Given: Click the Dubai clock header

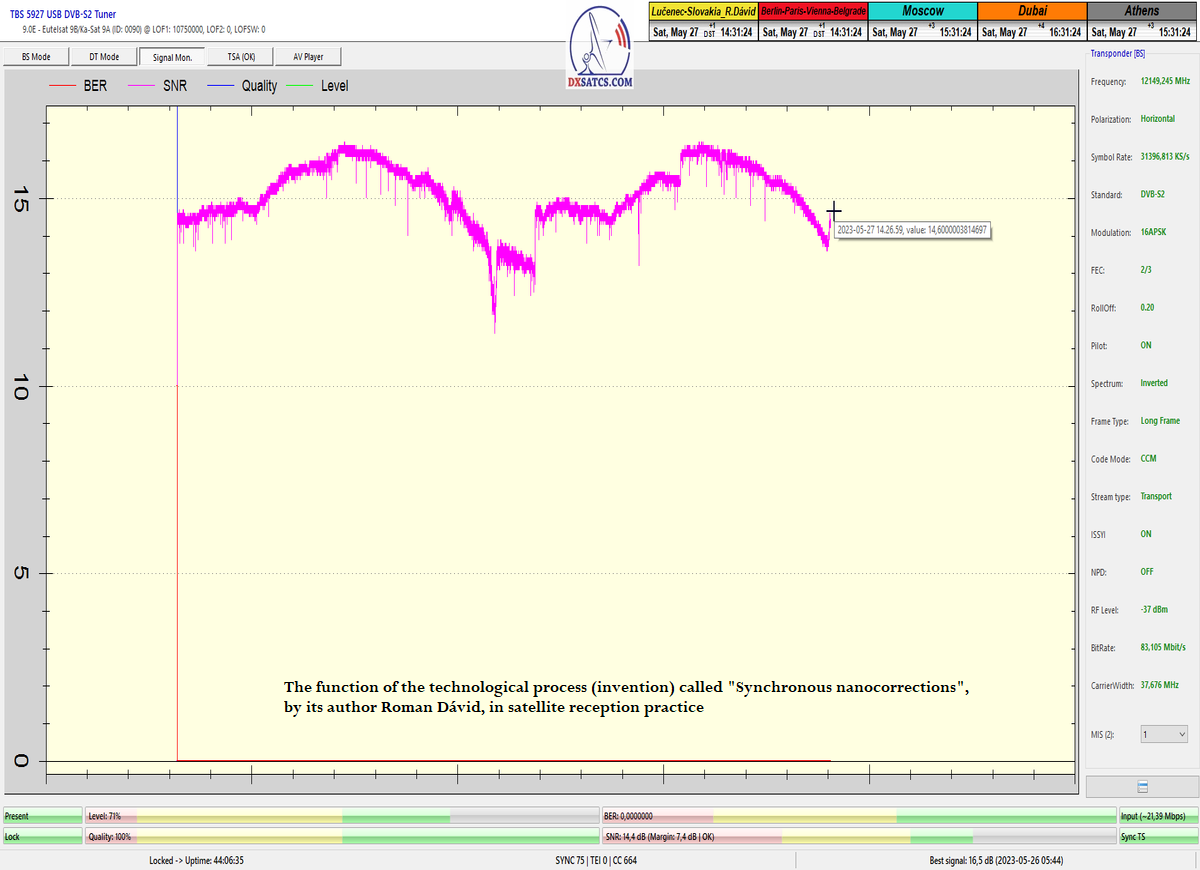Looking at the screenshot, I should coord(1031,11).
